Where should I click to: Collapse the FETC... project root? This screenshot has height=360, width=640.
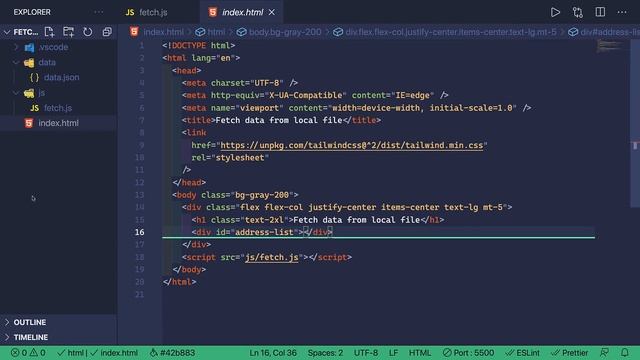[7, 32]
